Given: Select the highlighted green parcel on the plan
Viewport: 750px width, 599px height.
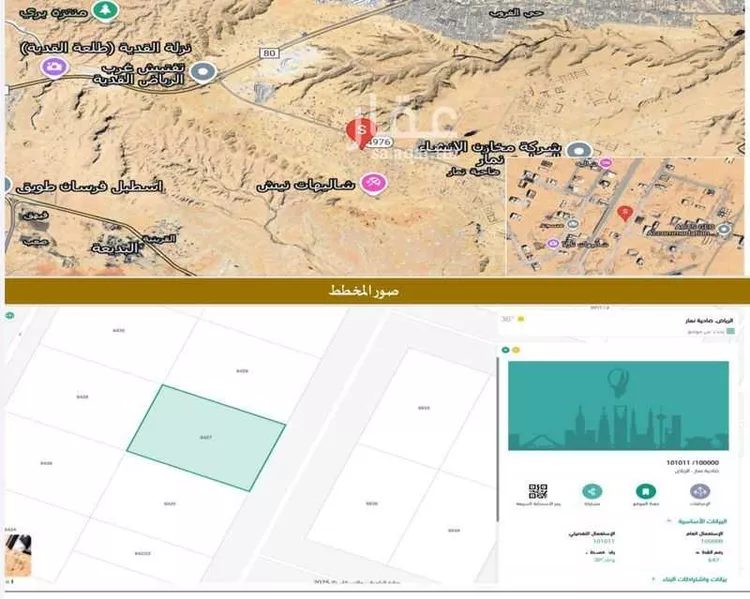Looking at the screenshot, I should pyautogui.click(x=206, y=438).
